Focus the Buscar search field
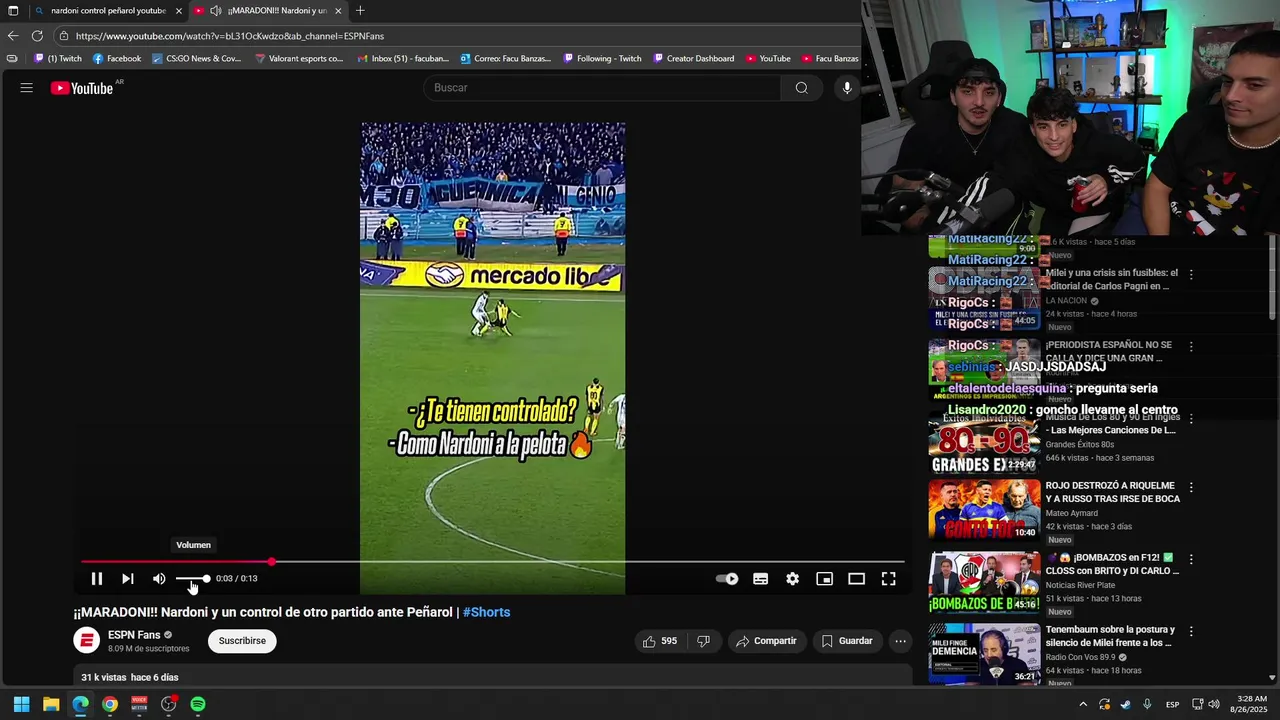This screenshot has height=720, width=1280. pyautogui.click(x=602, y=88)
